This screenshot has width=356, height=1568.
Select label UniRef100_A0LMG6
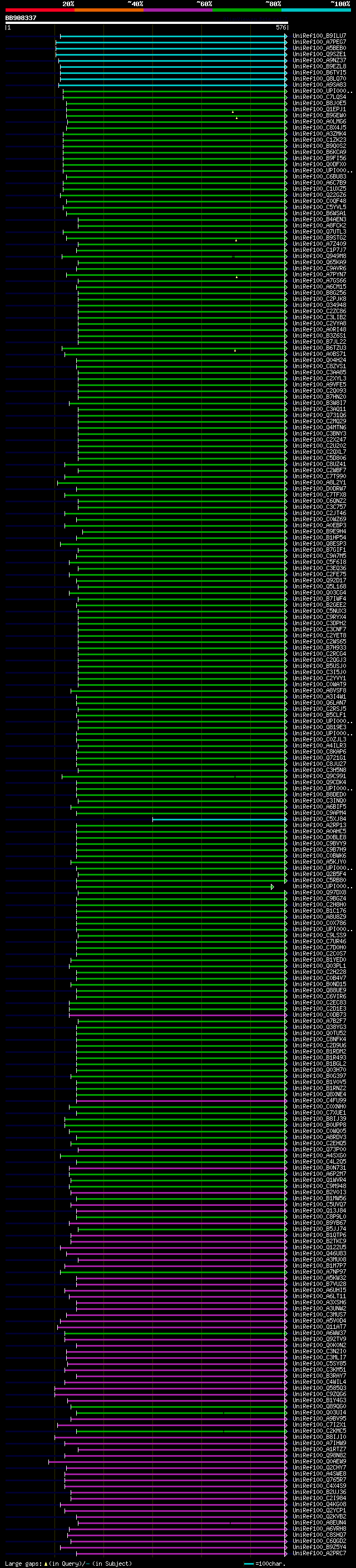[x=319, y=122]
